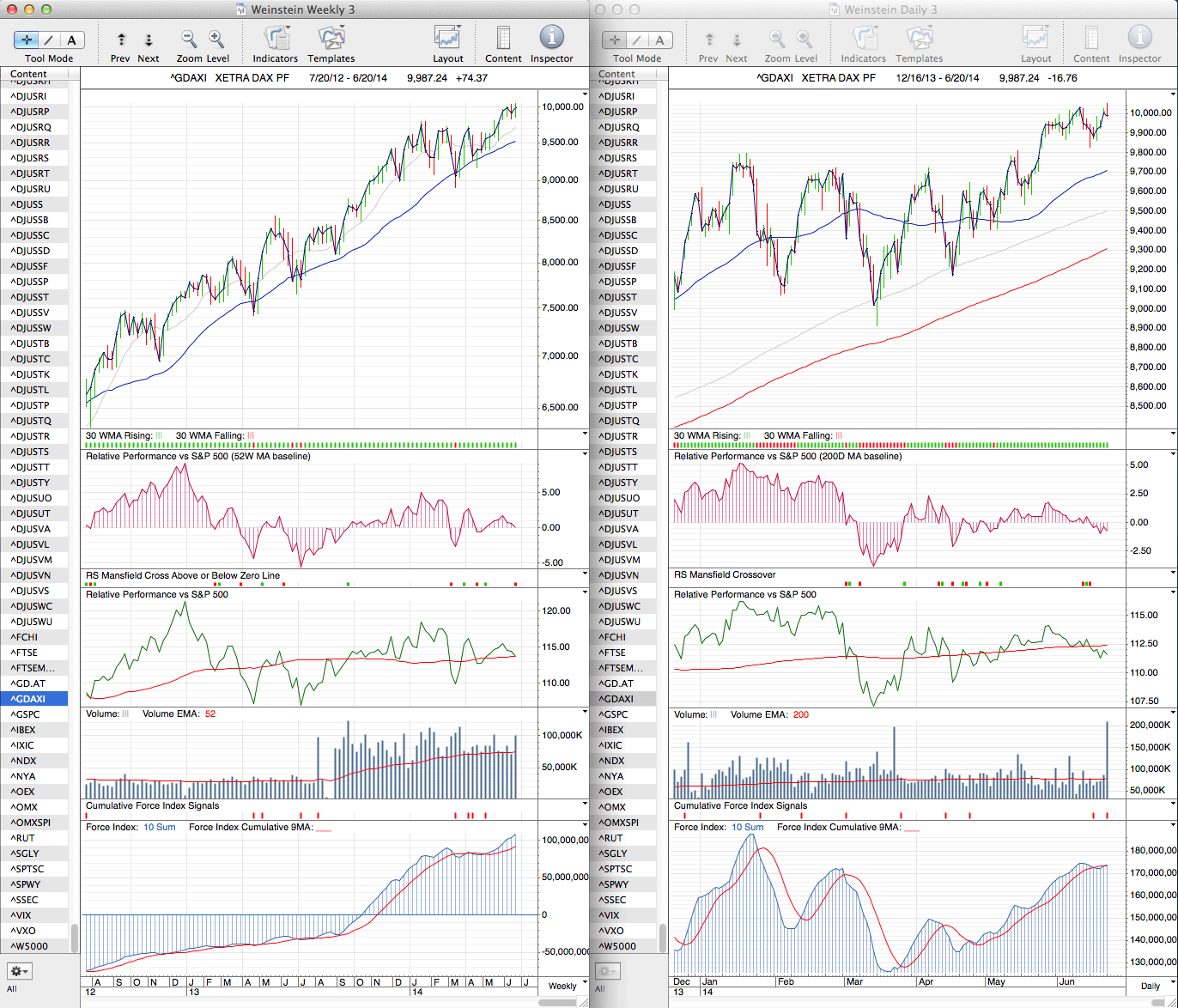
Task: Click the Weekly symbol list vertical scrollbar
Action: coord(76,938)
